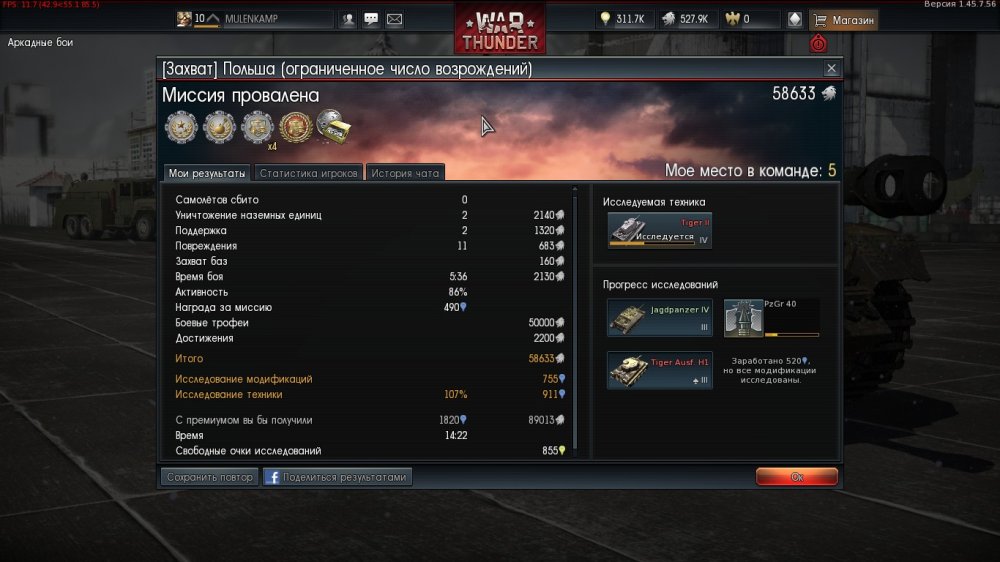Select the Мои результаты tab
Screen dimensions: 1000x562
[x=207, y=173]
